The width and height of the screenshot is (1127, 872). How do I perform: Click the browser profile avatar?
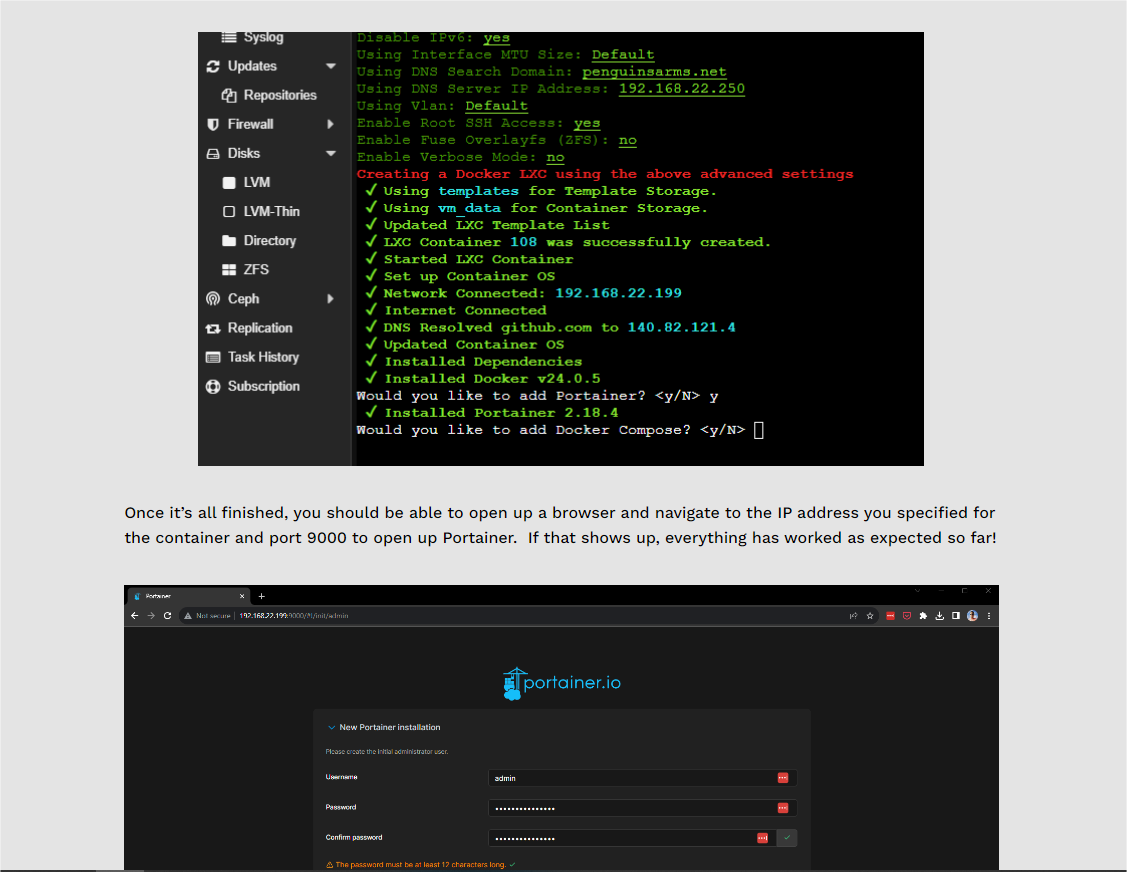[x=972, y=616]
